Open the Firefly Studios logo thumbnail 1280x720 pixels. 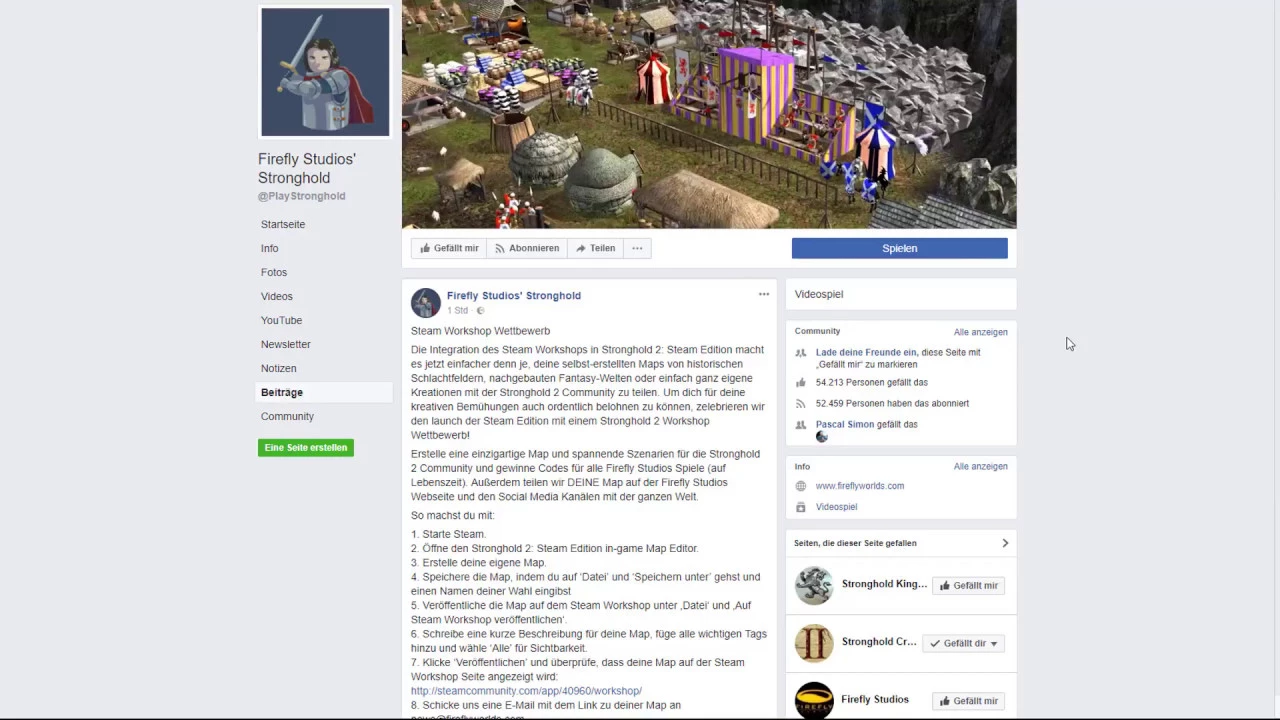pyautogui.click(x=814, y=701)
